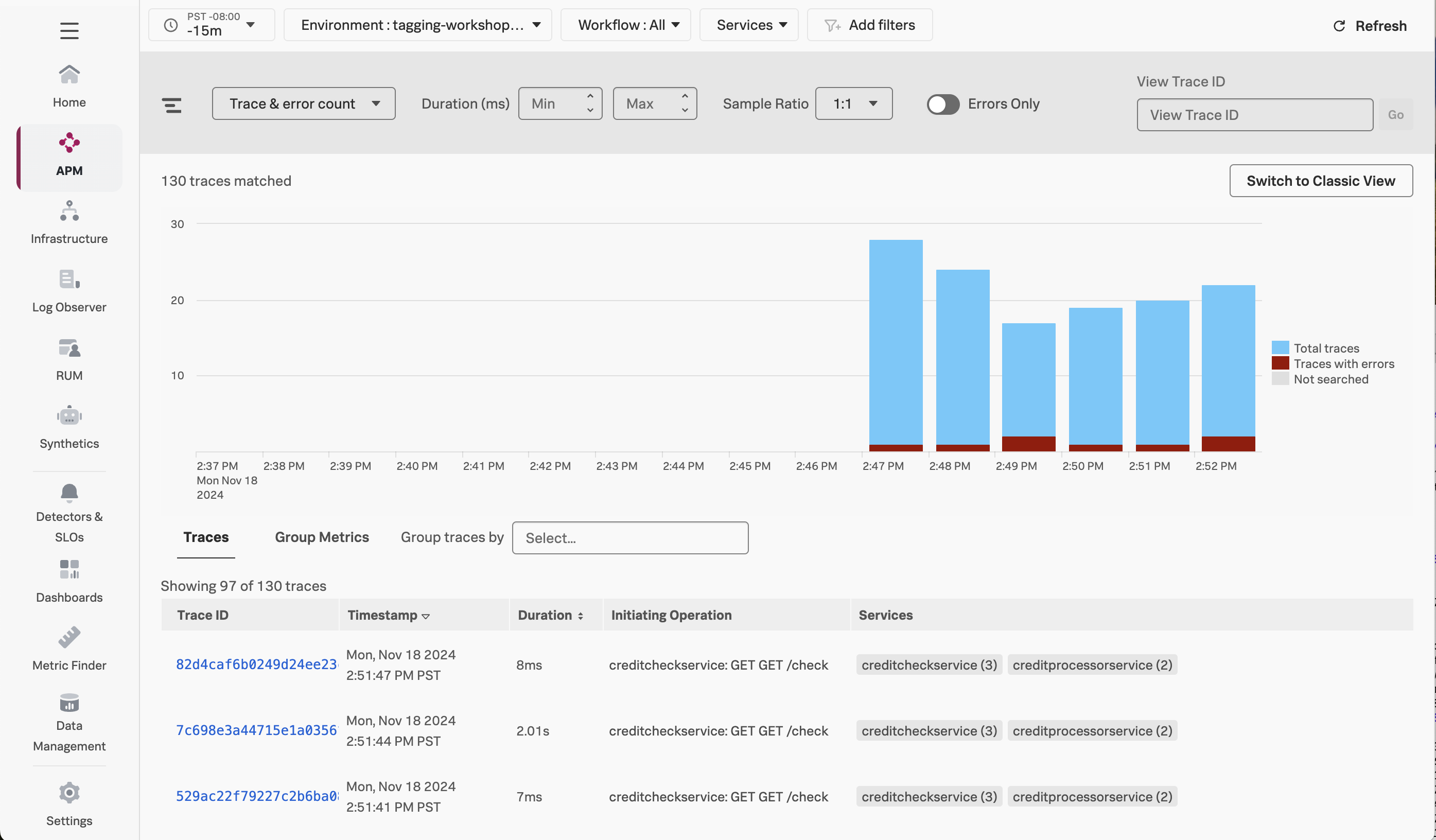The image size is (1436, 840).
Task: Sort table by Duration column
Action: [550, 615]
